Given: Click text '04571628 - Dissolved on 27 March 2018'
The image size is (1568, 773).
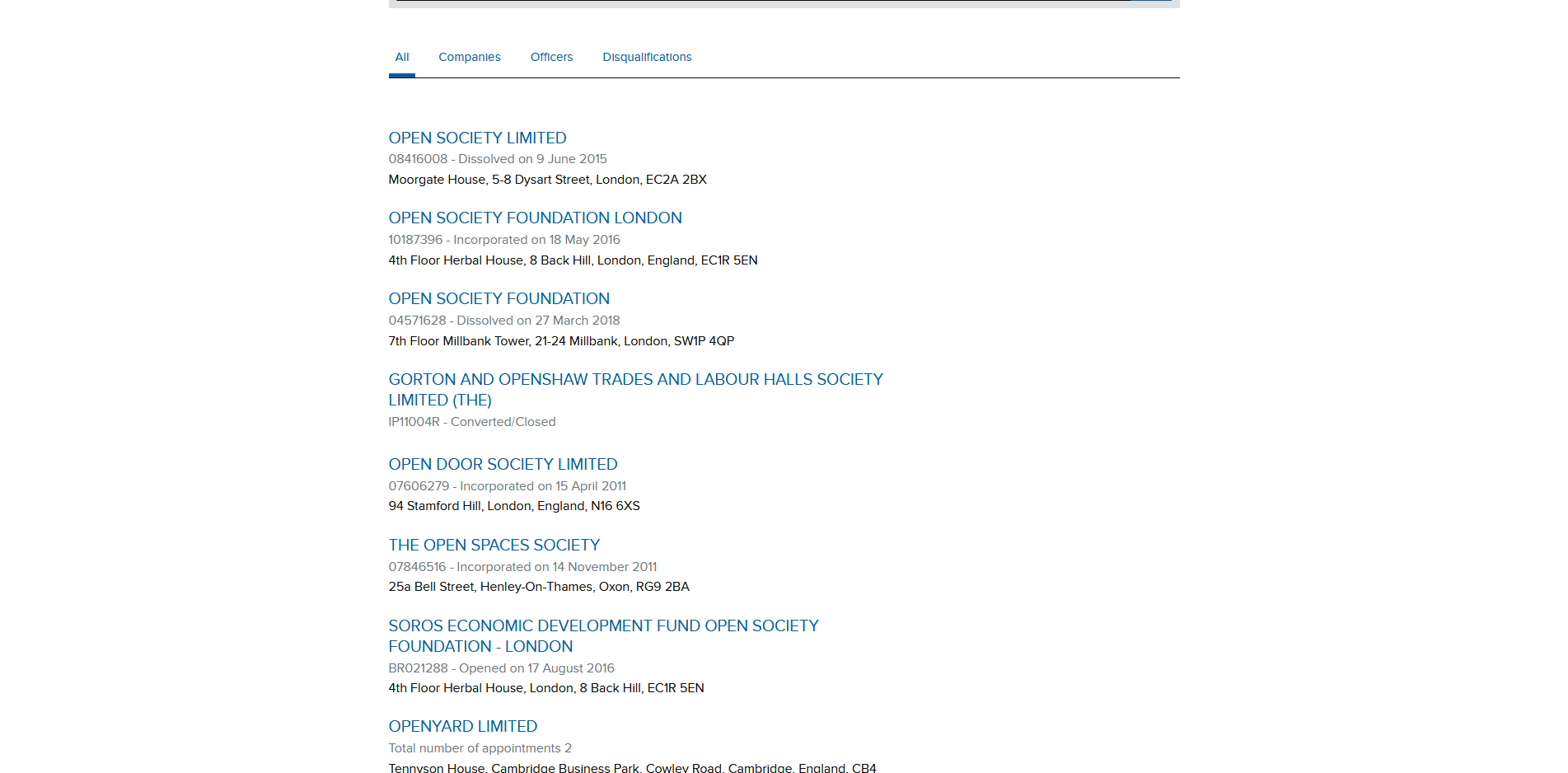Looking at the screenshot, I should [x=504, y=321].
